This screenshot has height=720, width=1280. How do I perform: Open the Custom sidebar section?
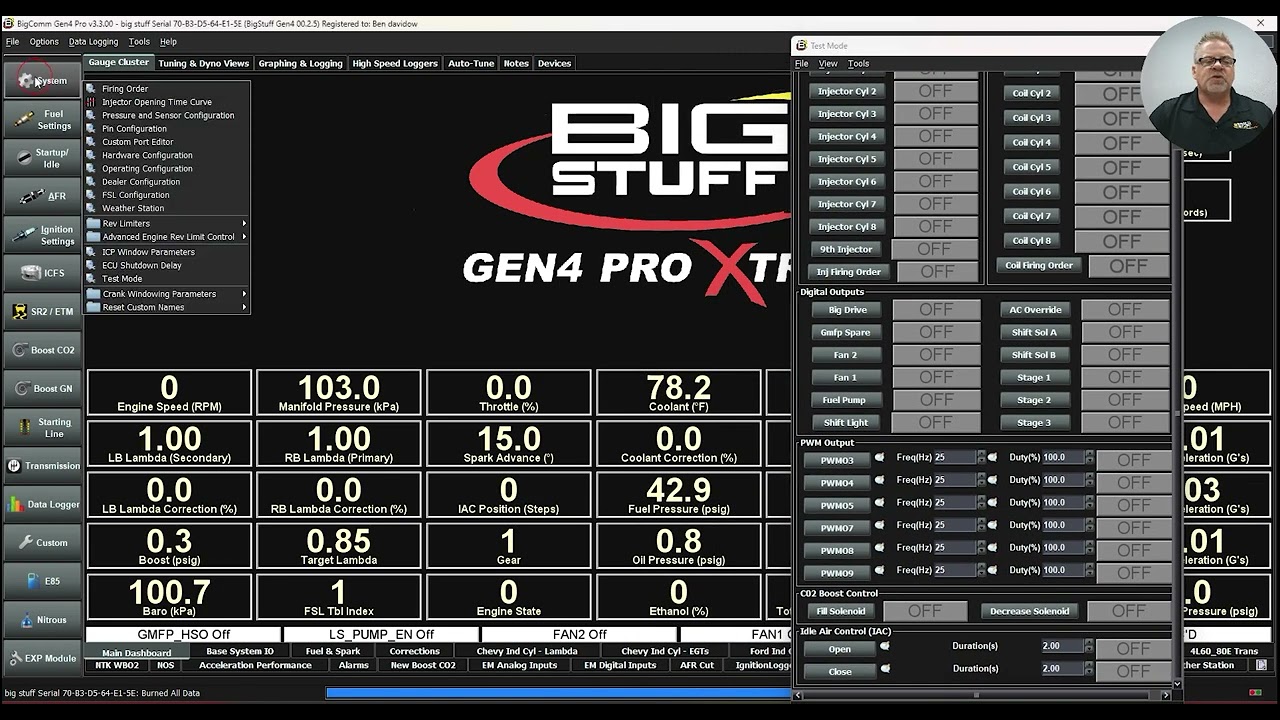tap(42, 543)
